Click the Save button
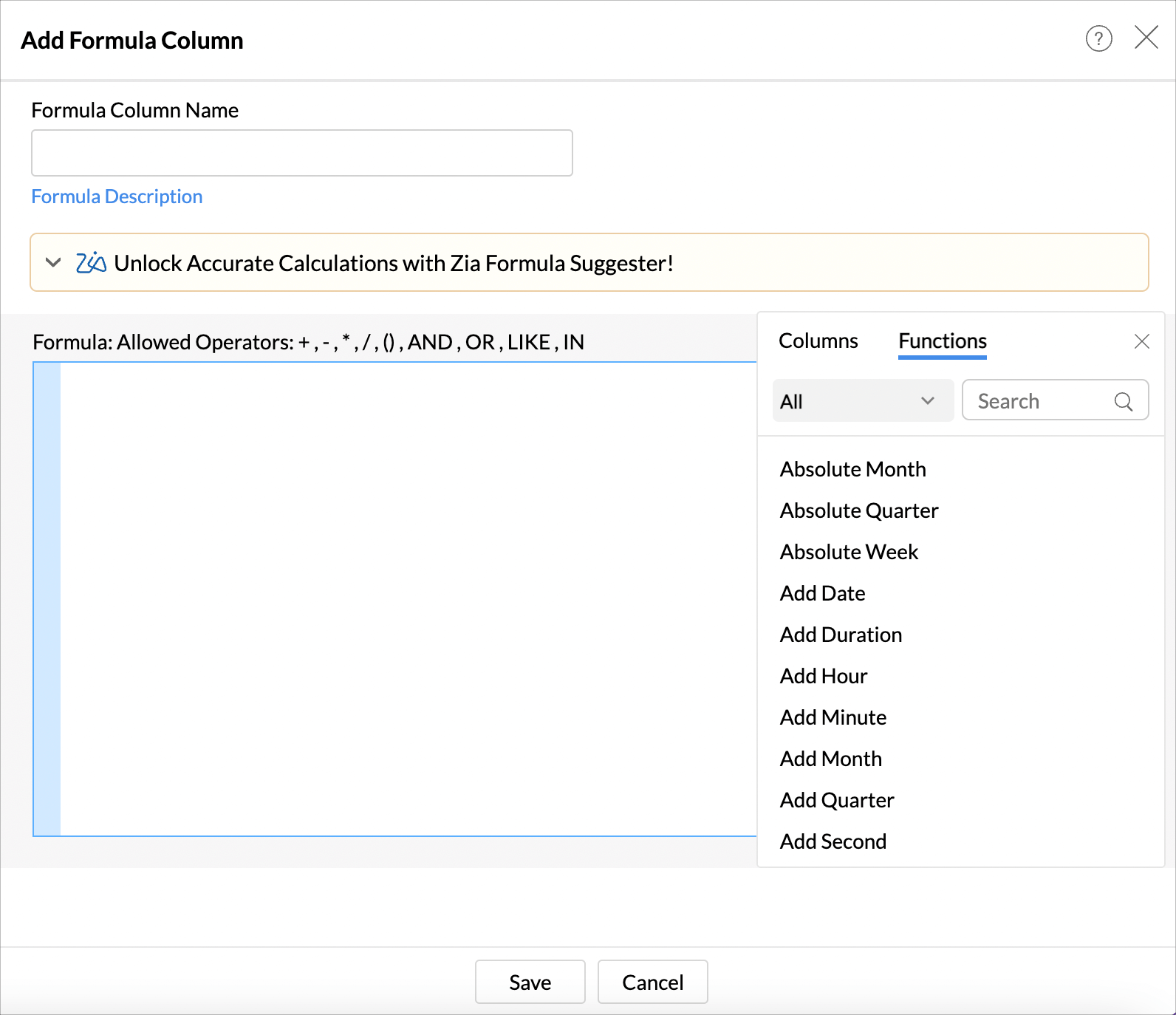 (530, 982)
